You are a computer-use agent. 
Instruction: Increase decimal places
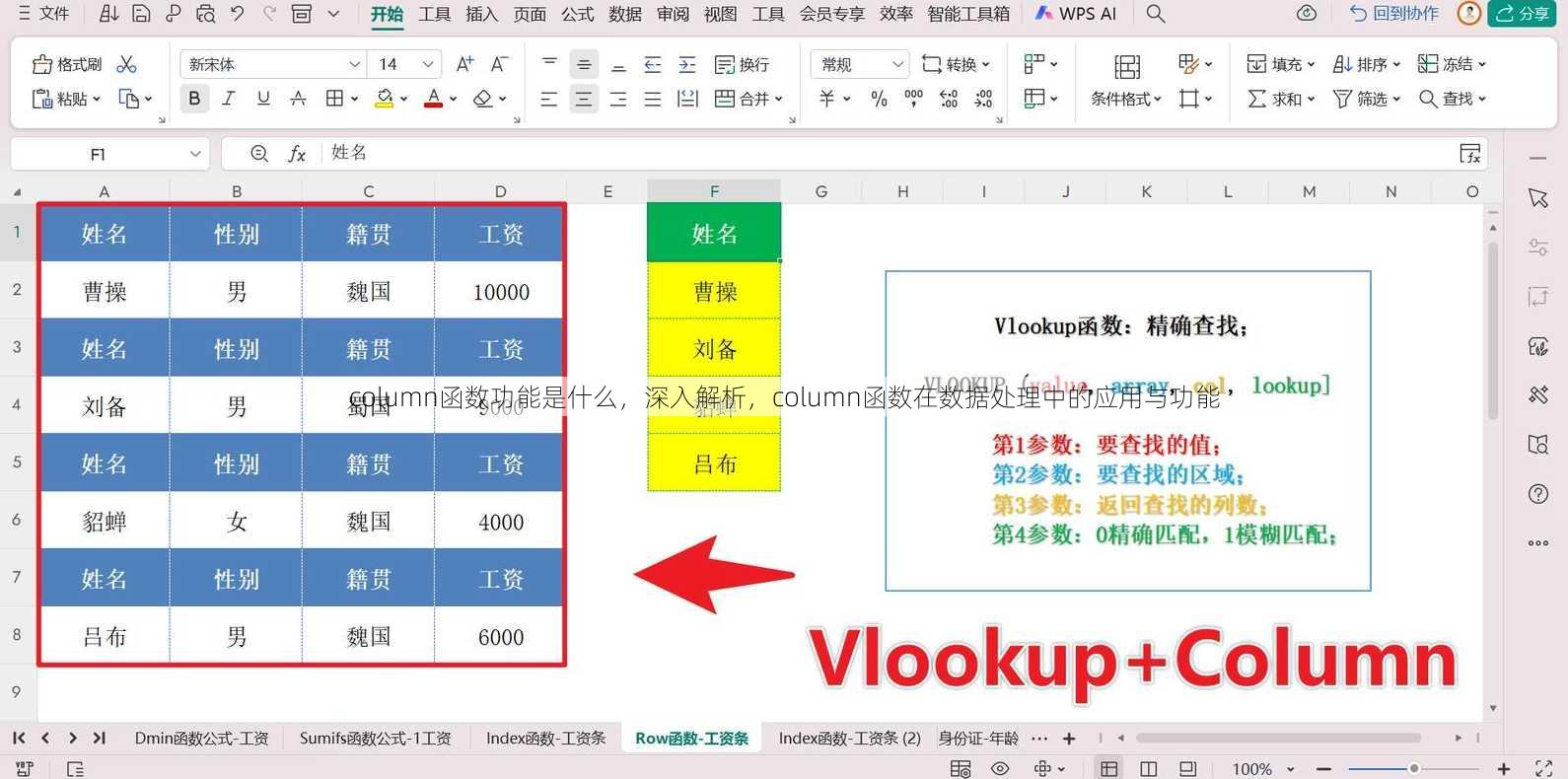[x=949, y=99]
